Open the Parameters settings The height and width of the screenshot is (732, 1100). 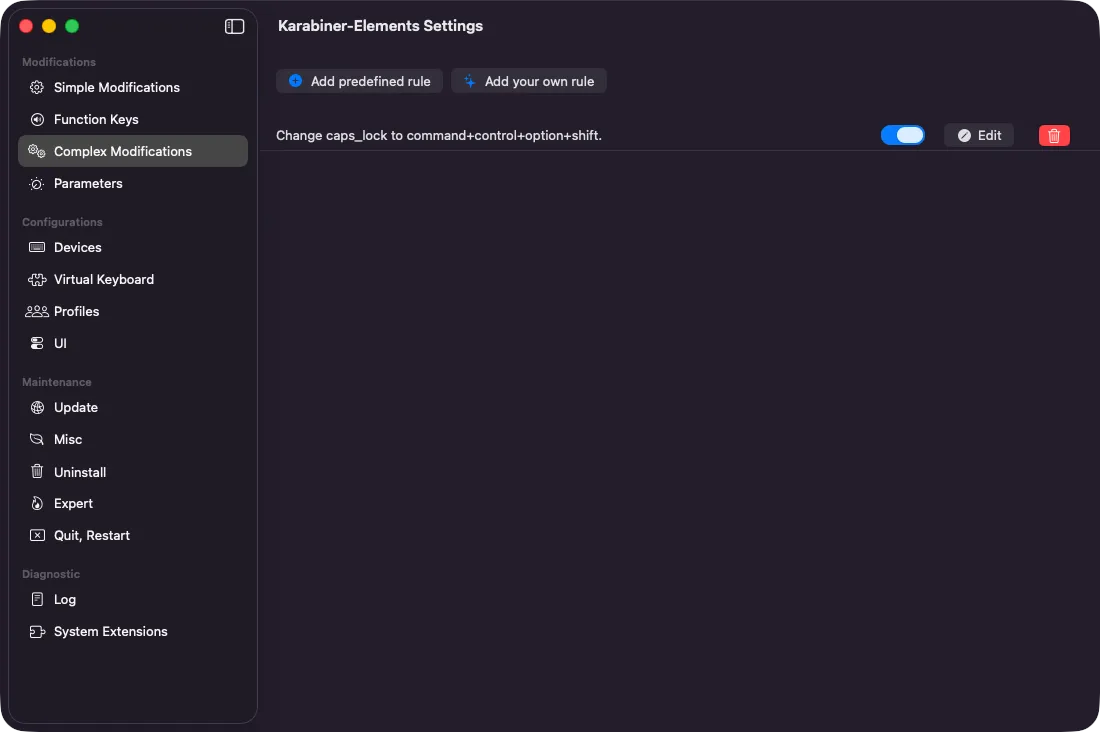(88, 183)
